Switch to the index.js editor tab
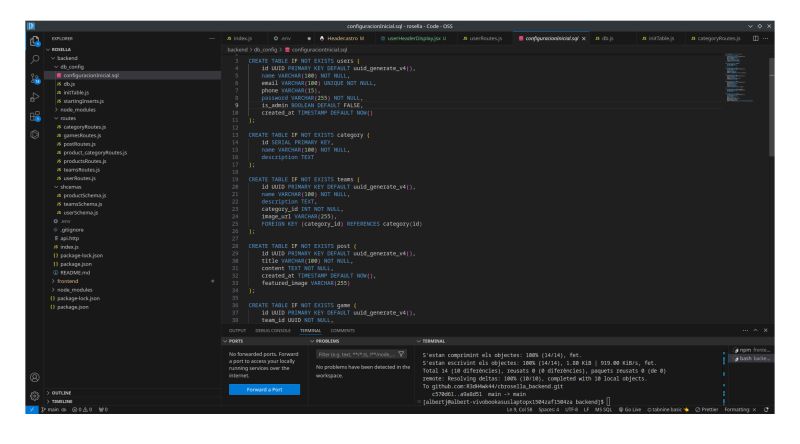Screen dimensions: 800x444 coord(240,38)
